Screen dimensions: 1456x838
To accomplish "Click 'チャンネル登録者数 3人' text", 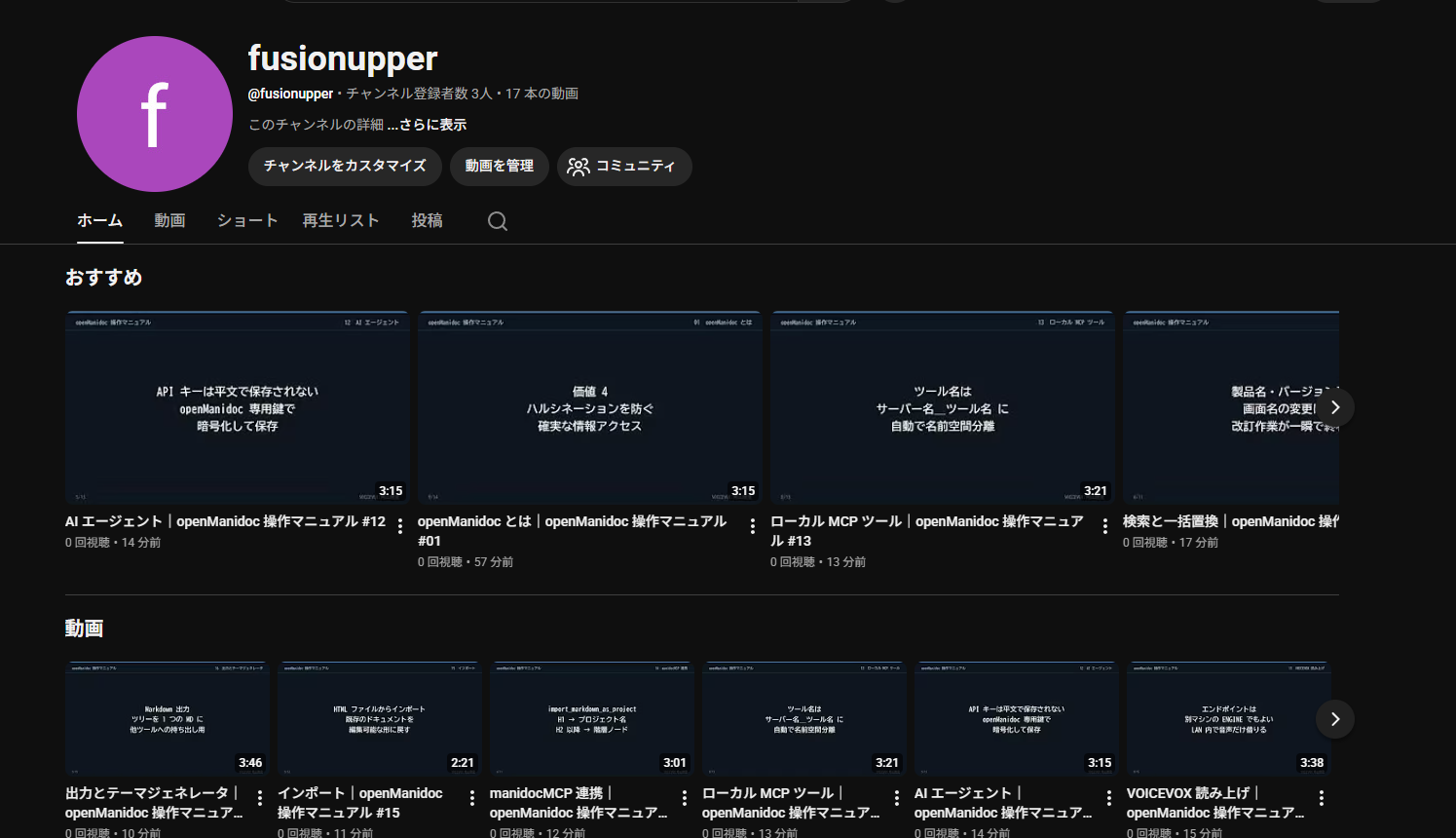I will pos(419,94).
